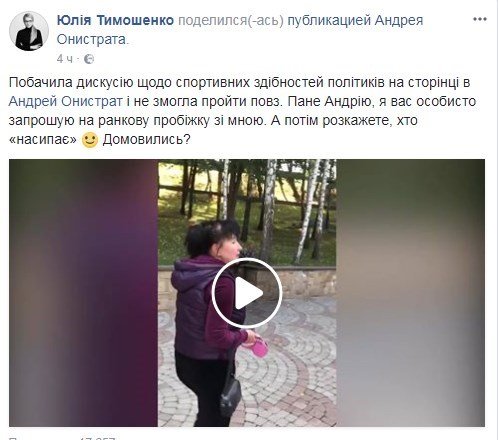
Task: Open the '4 ч' post timestamp
Action: point(64,59)
